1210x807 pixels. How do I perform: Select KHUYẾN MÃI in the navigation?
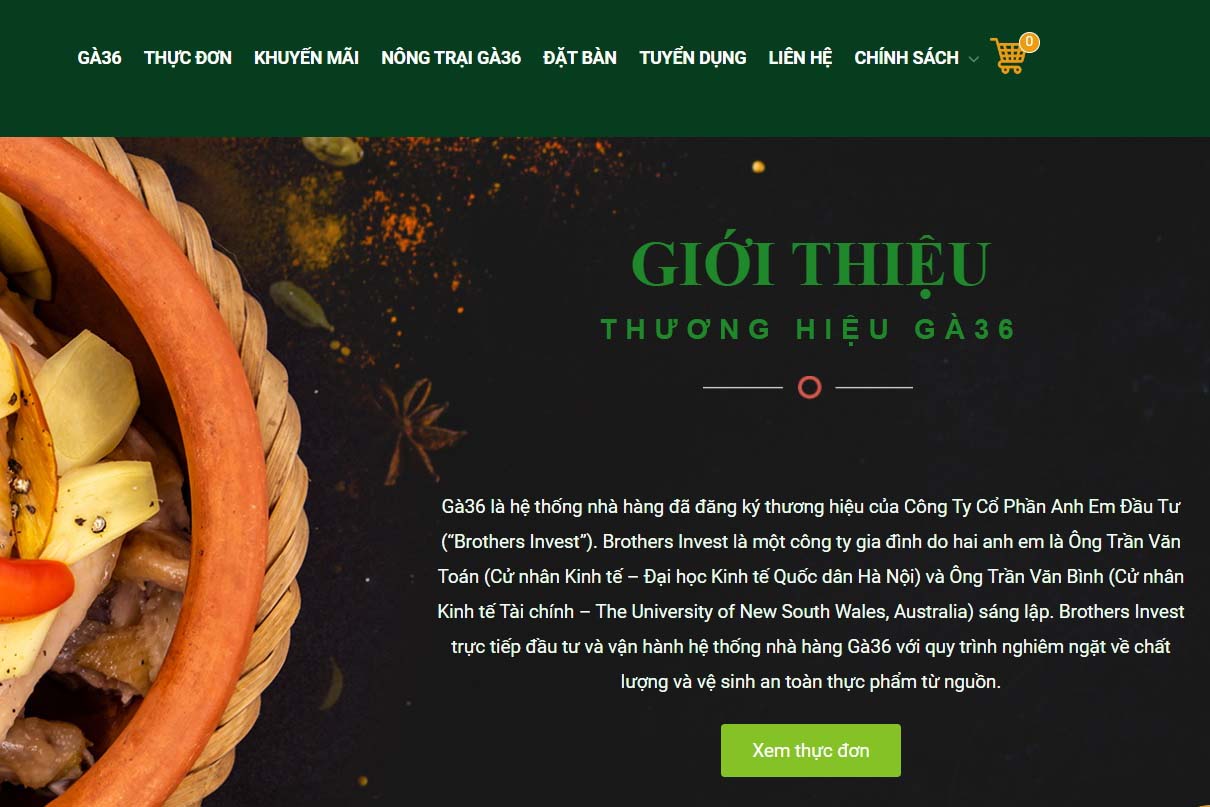pos(306,58)
